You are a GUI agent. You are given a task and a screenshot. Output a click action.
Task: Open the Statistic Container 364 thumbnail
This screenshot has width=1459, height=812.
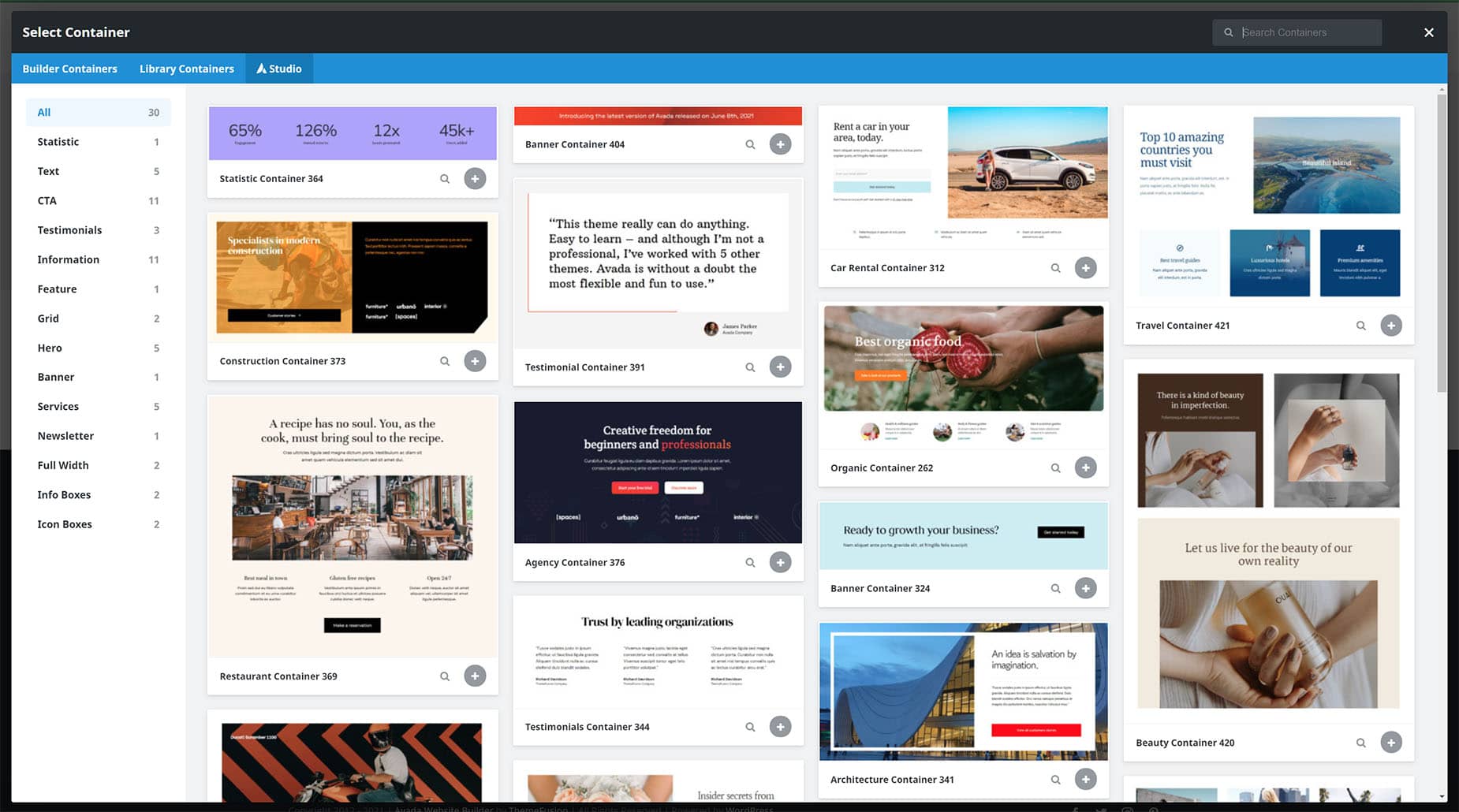[353, 133]
